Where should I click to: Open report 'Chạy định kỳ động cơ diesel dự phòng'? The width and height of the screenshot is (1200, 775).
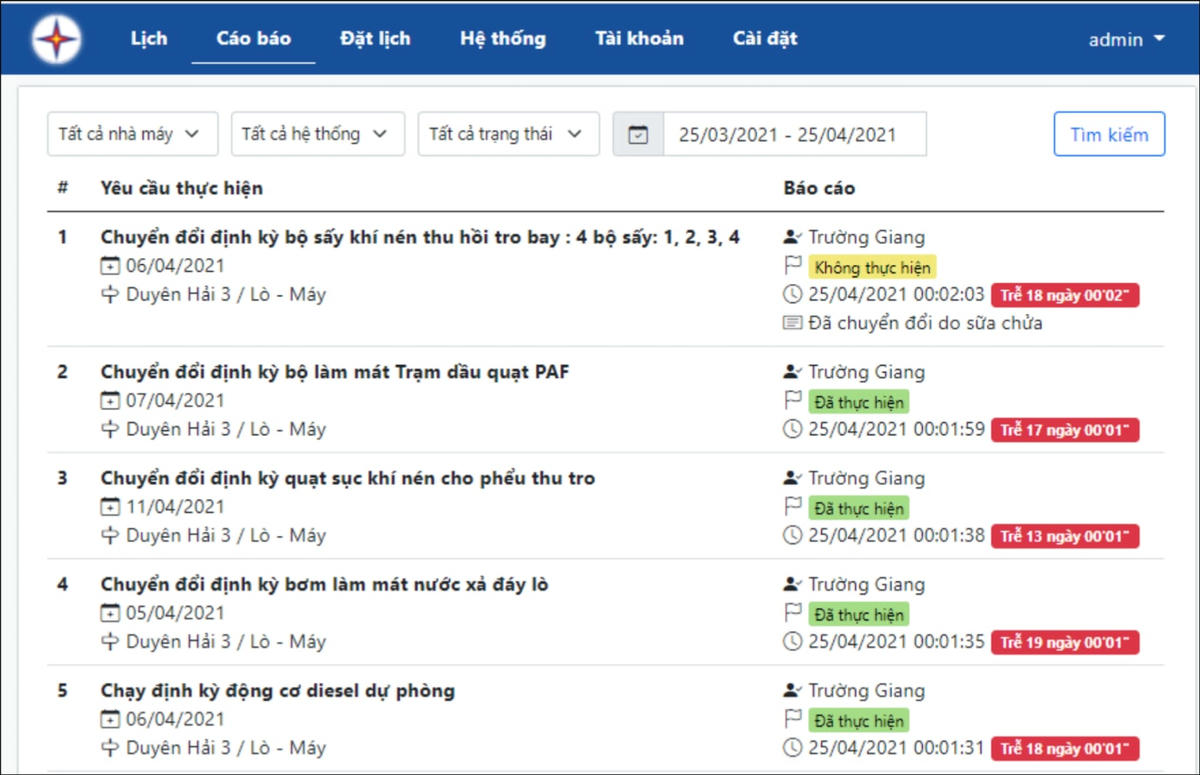(x=276, y=691)
